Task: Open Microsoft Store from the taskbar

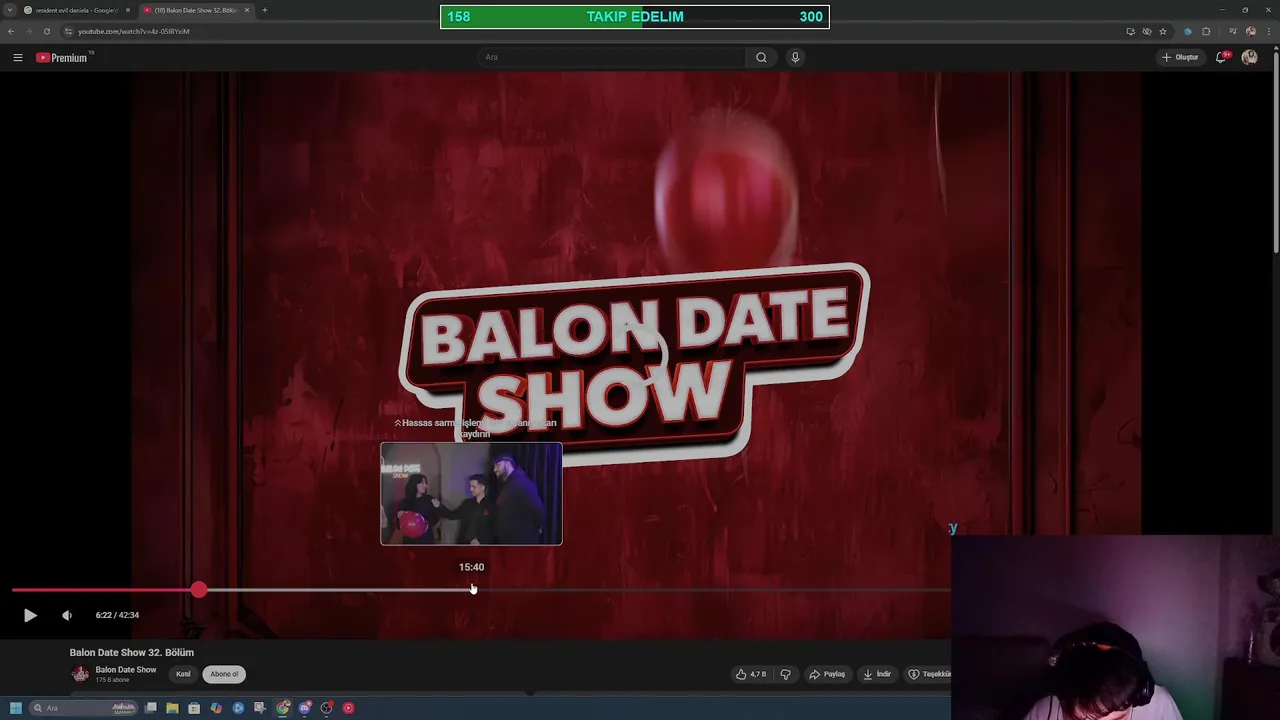Action: click(x=194, y=708)
